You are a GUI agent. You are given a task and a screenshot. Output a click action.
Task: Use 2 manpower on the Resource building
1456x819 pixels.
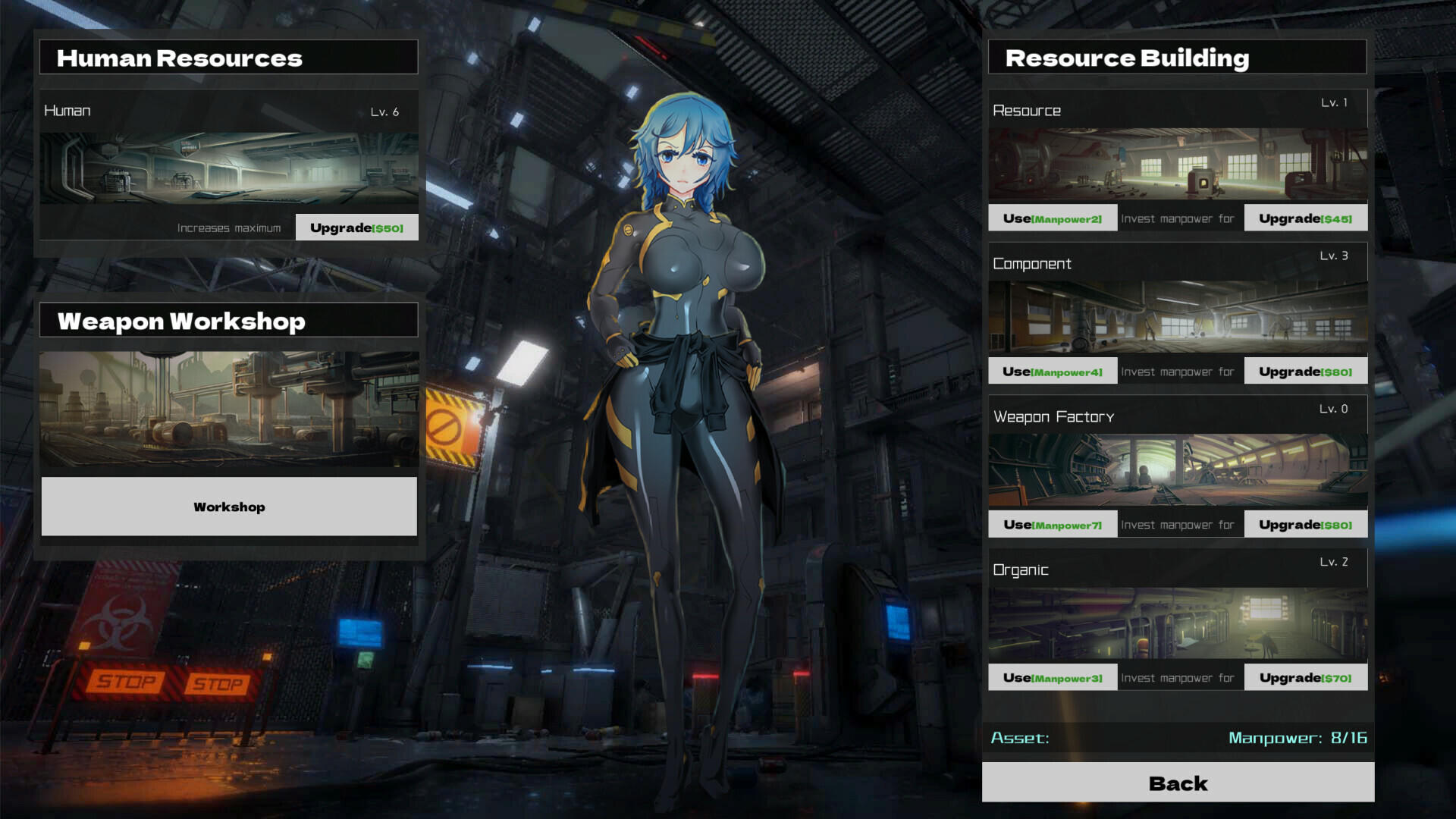coord(1053,218)
